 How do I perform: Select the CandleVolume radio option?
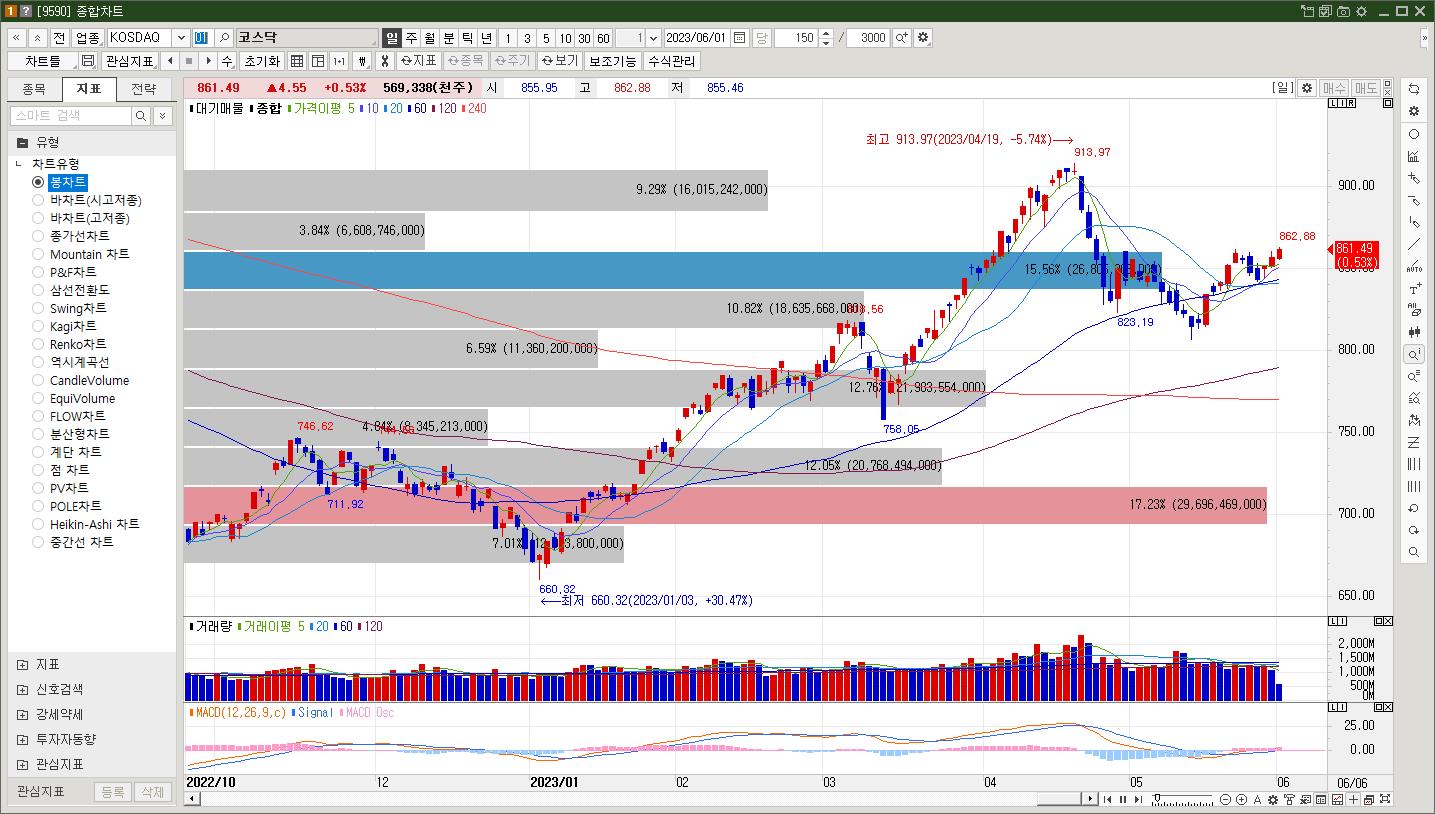38,380
